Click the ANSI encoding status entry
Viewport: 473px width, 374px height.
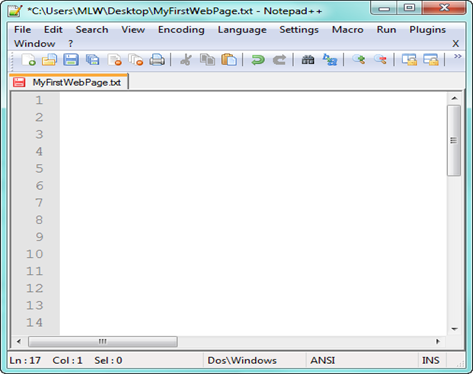(323, 360)
